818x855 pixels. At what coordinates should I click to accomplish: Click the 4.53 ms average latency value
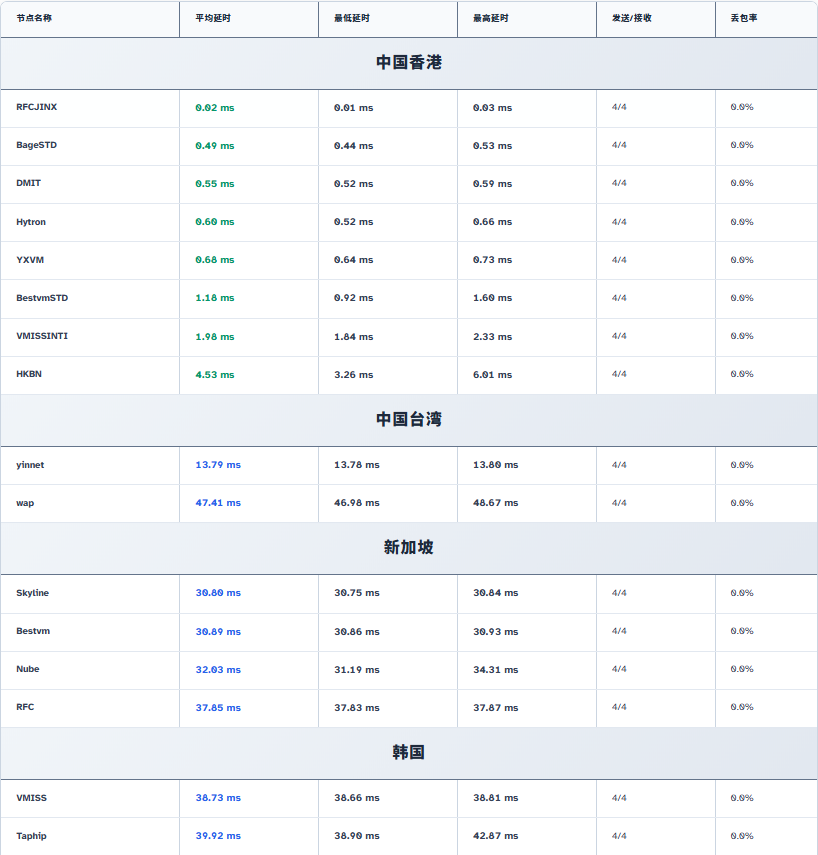(215, 375)
